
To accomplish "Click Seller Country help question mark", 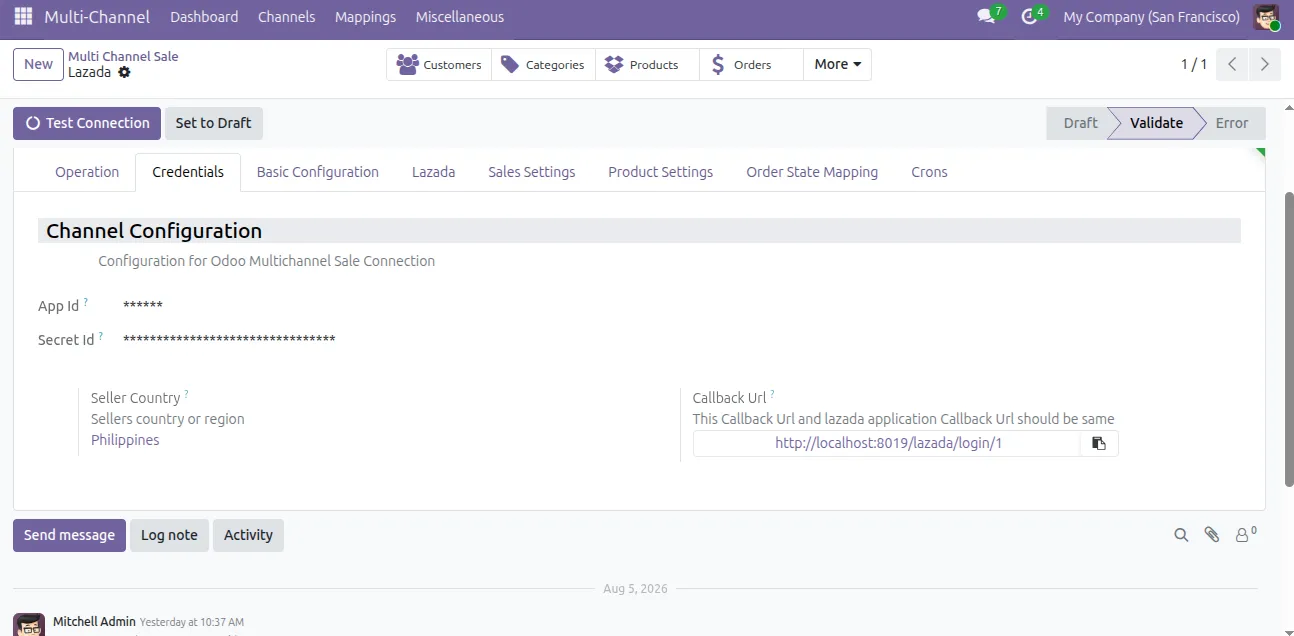I will 186,394.
